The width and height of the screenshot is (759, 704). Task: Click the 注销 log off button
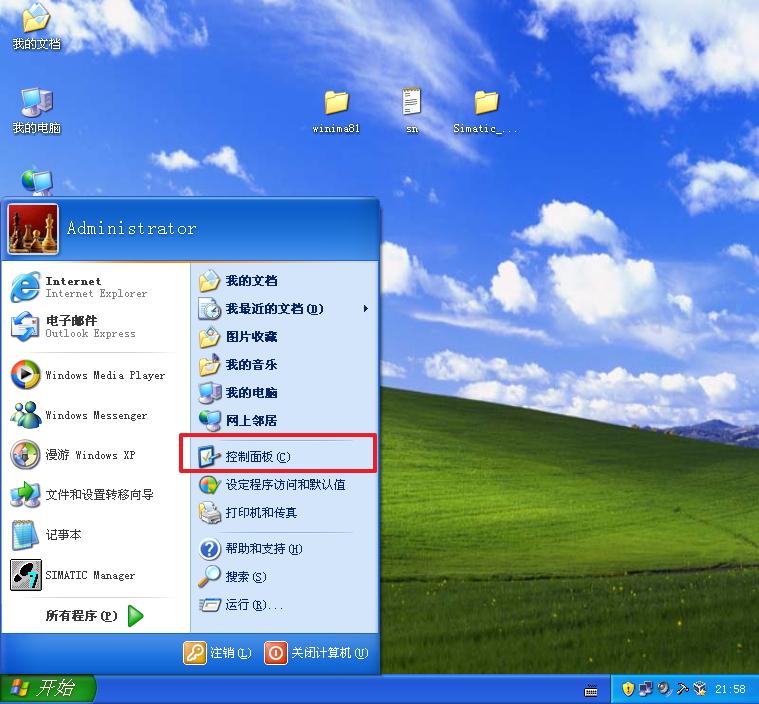pos(218,653)
